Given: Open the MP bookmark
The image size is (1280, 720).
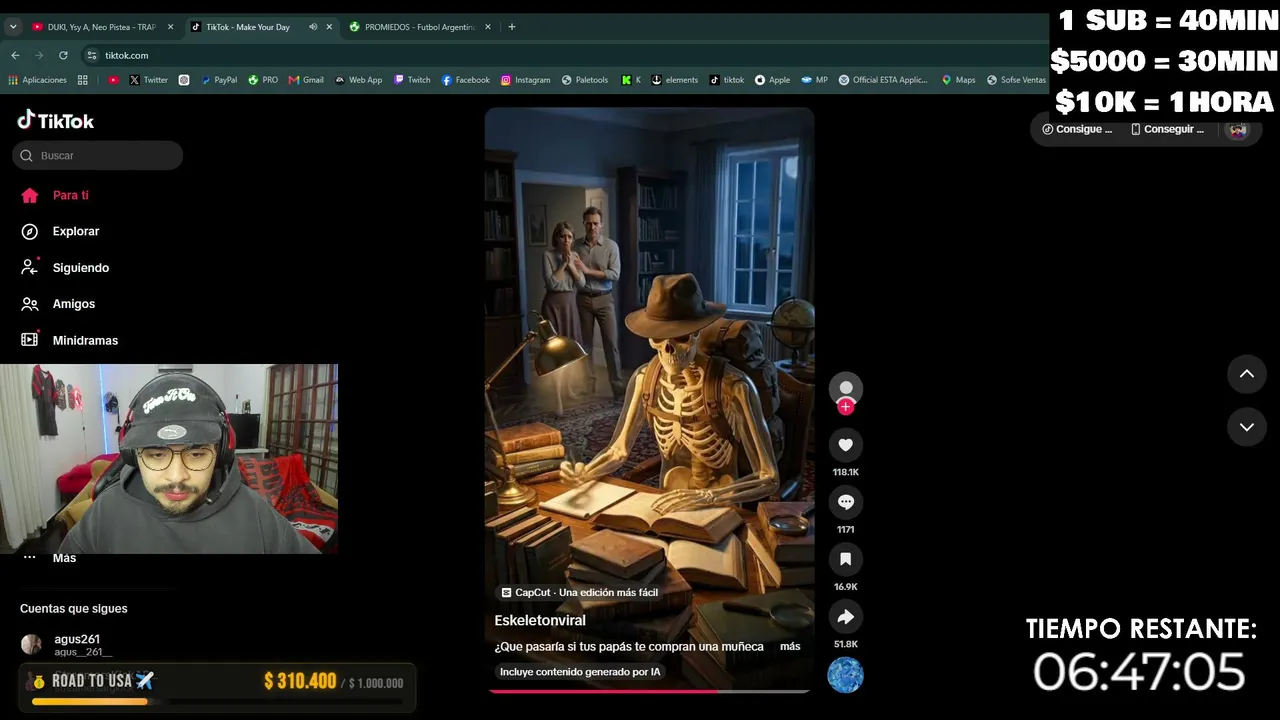Looking at the screenshot, I should pyautogui.click(x=814, y=80).
